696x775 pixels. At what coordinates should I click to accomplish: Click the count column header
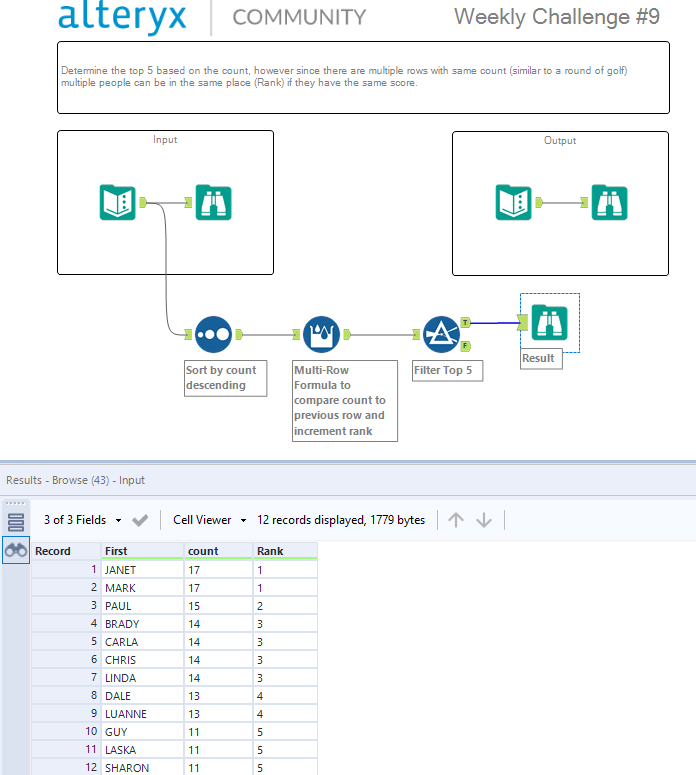pyautogui.click(x=218, y=551)
